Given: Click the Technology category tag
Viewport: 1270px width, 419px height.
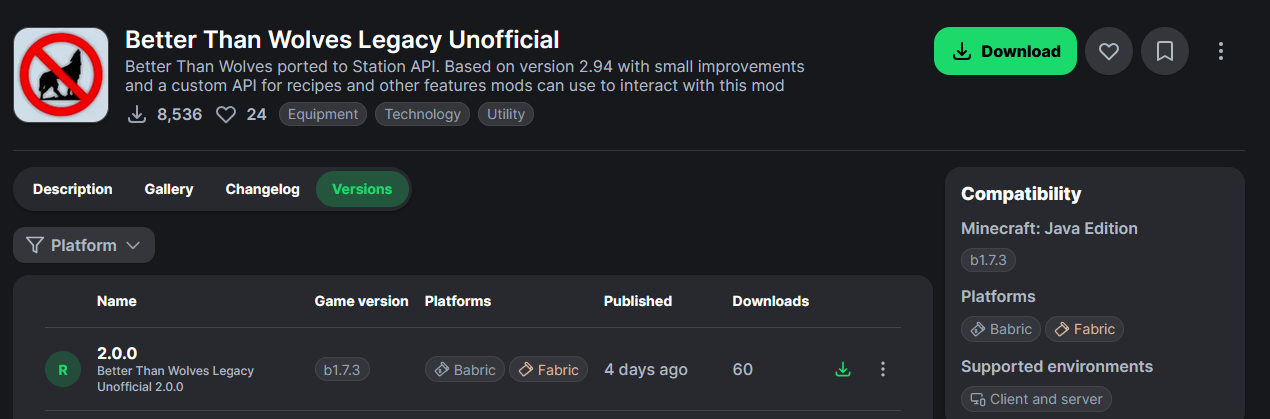Looking at the screenshot, I should tap(422, 114).
